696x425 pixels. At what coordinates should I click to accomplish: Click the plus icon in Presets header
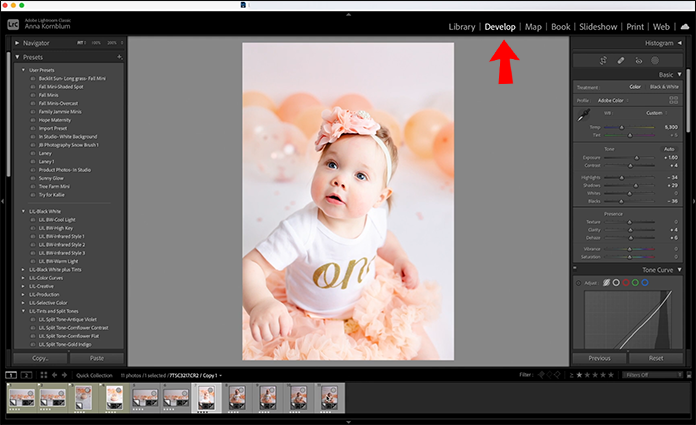coord(119,58)
